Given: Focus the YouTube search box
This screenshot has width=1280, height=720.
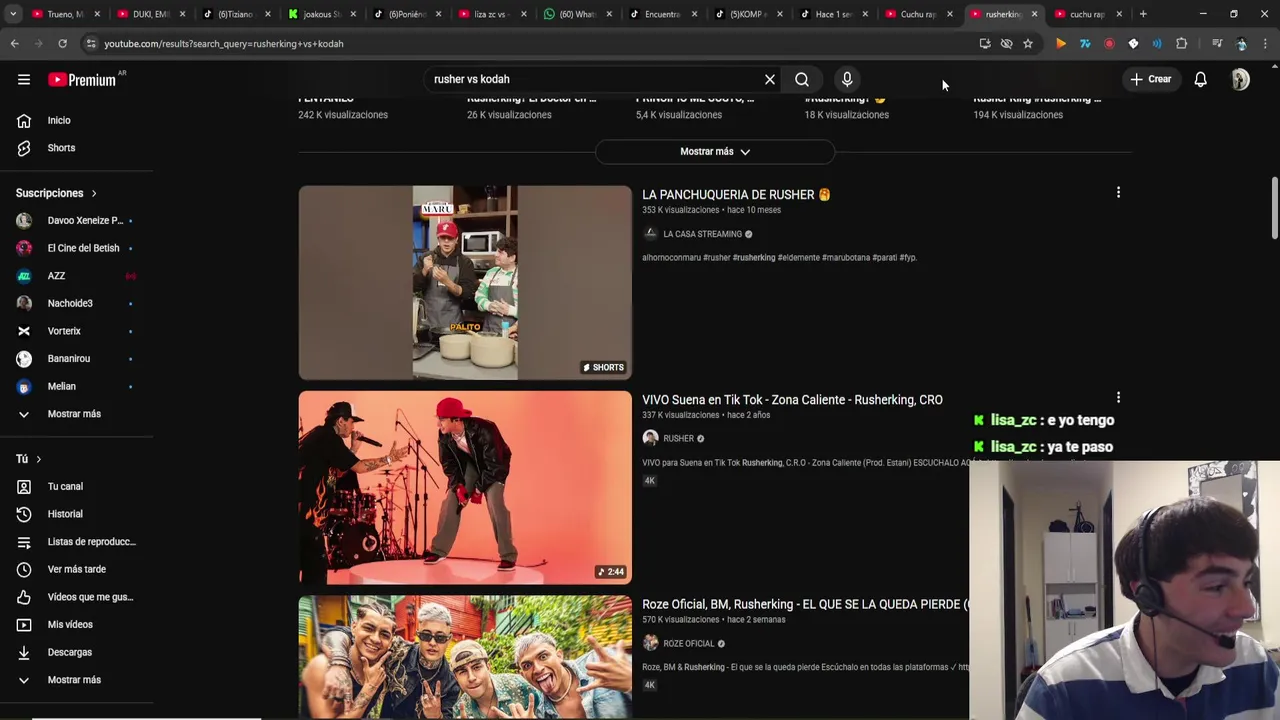Looking at the screenshot, I should [595, 79].
